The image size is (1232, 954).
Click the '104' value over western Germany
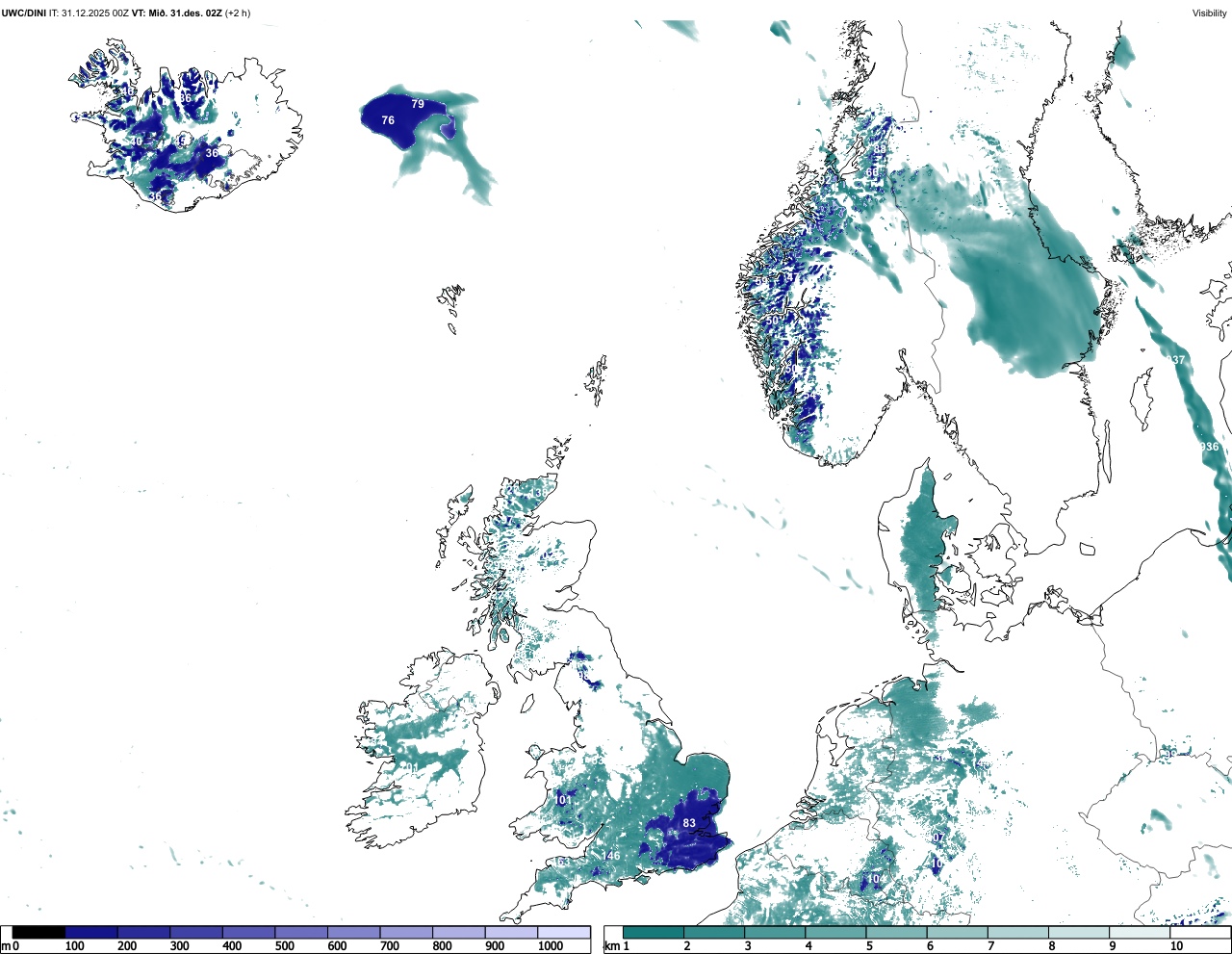pos(875,879)
